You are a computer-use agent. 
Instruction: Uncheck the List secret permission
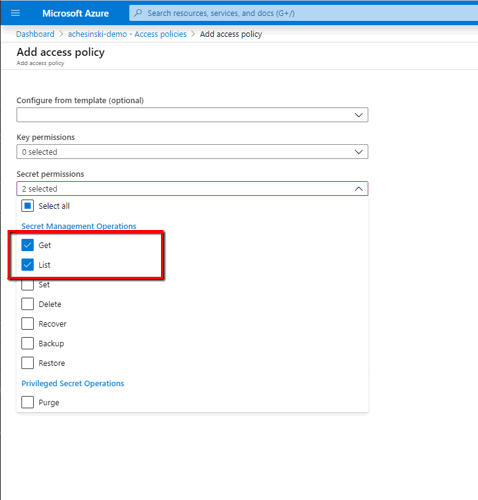pyautogui.click(x=27, y=265)
